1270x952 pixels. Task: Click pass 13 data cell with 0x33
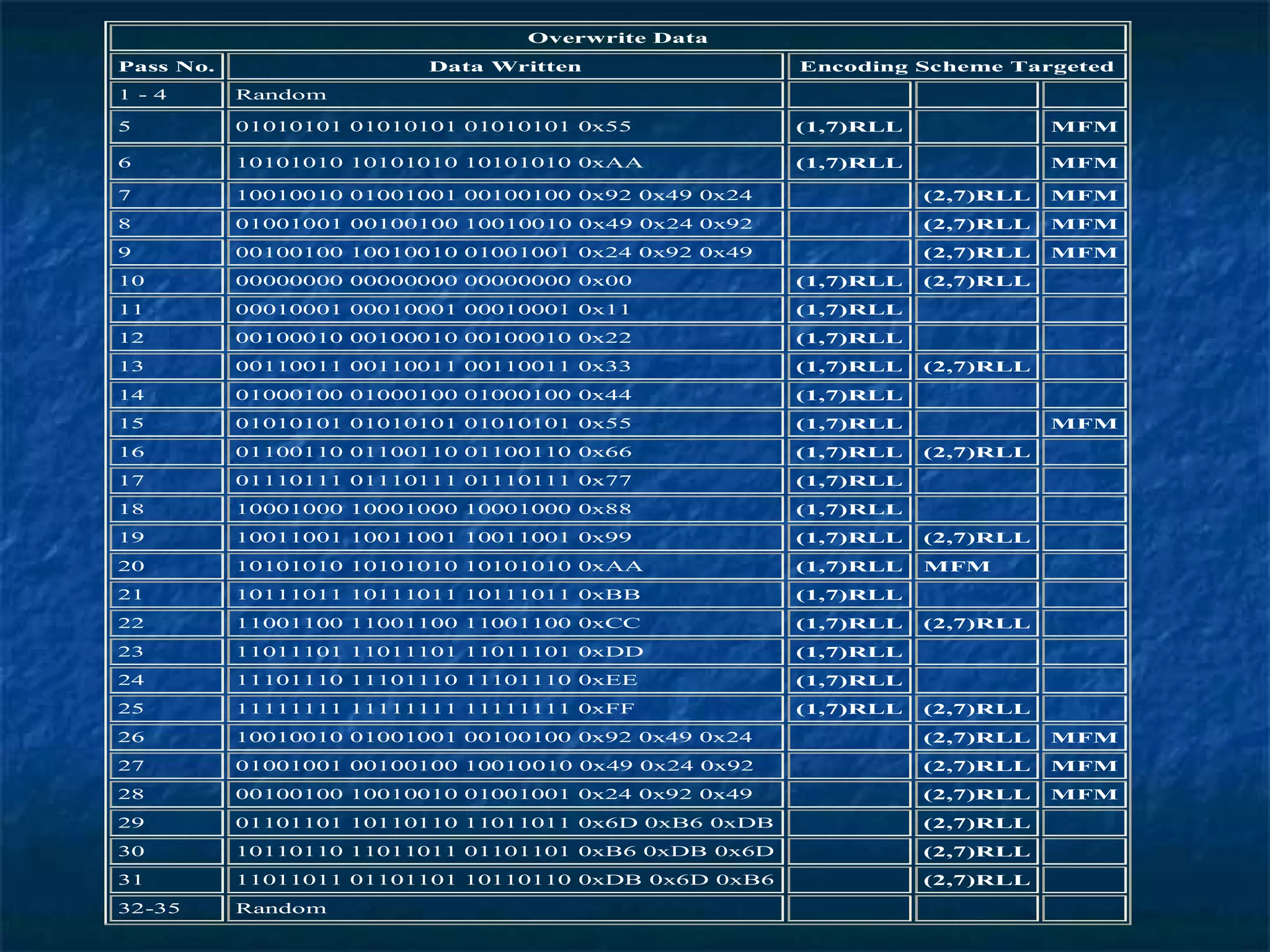click(x=505, y=366)
